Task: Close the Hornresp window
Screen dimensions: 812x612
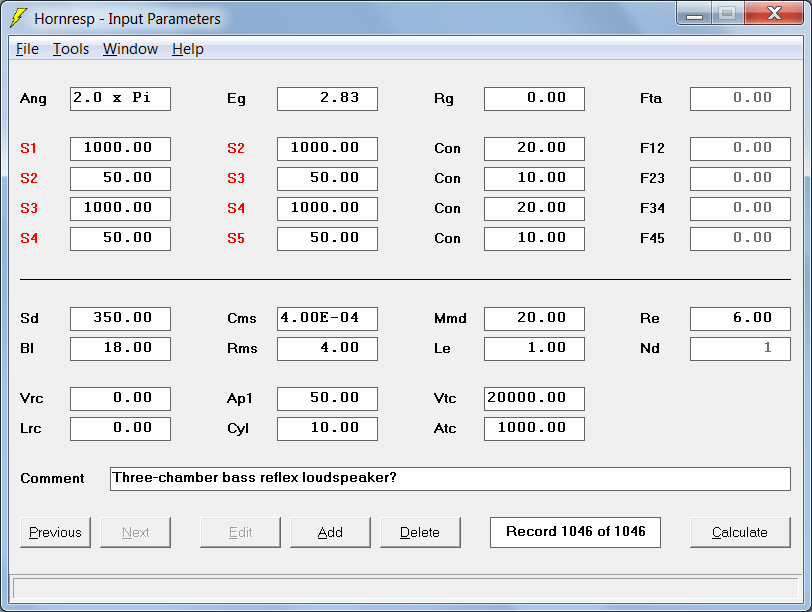Action: click(774, 14)
